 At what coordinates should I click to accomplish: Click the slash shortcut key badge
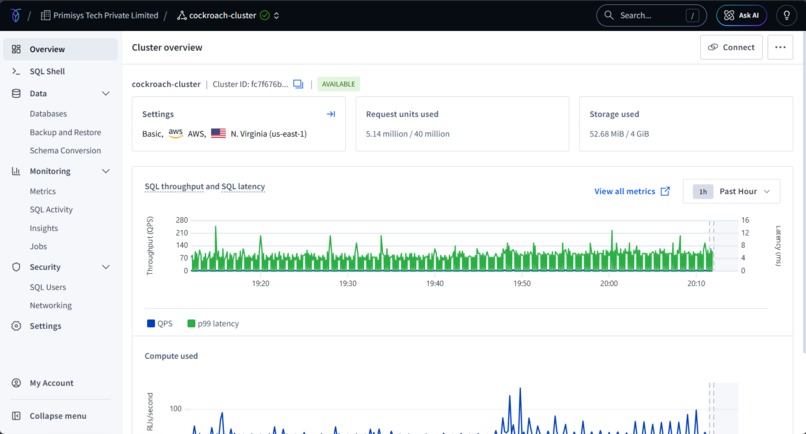pyautogui.click(x=692, y=15)
